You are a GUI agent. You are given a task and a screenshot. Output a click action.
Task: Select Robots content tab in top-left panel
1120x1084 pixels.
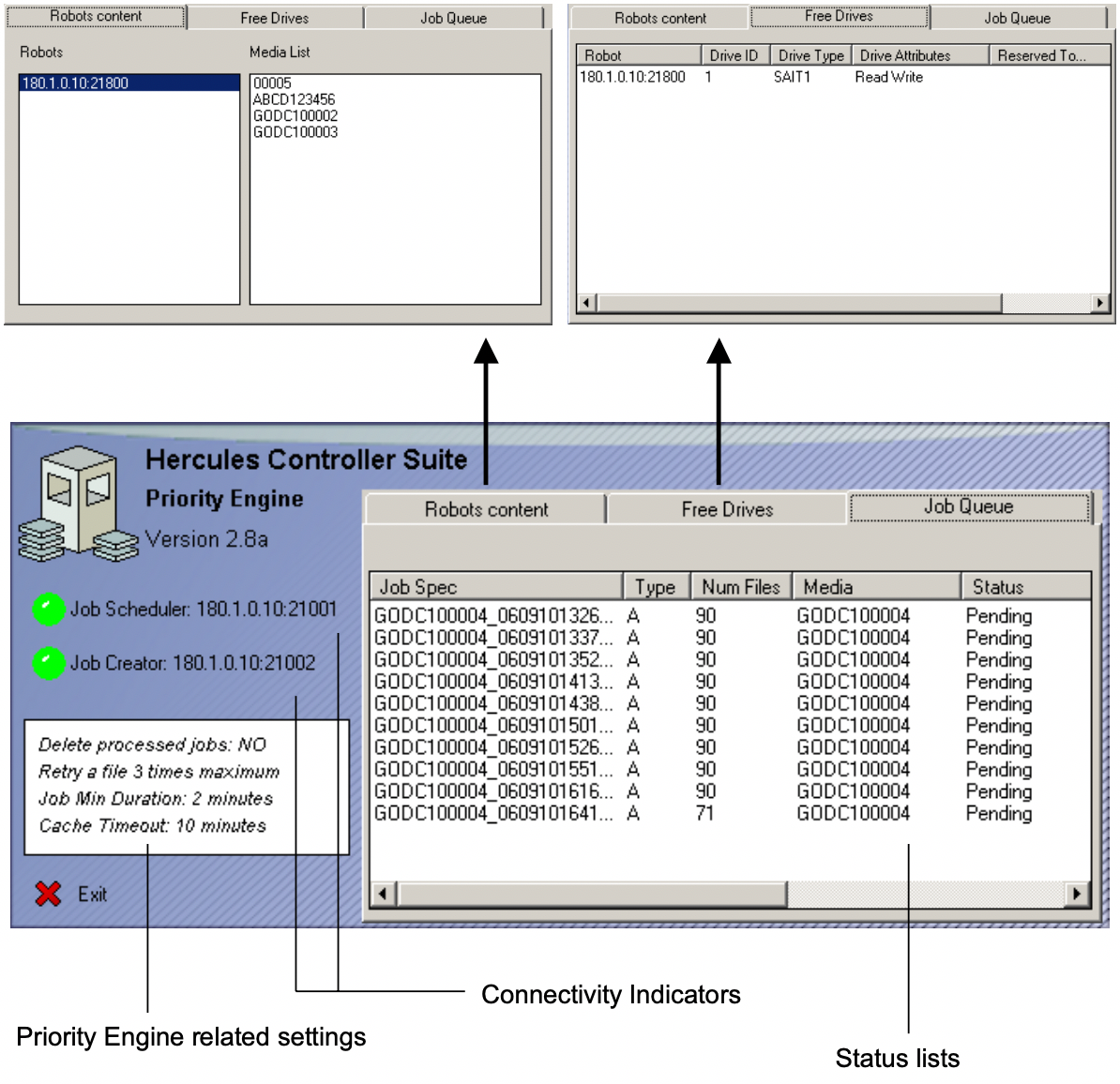96,16
